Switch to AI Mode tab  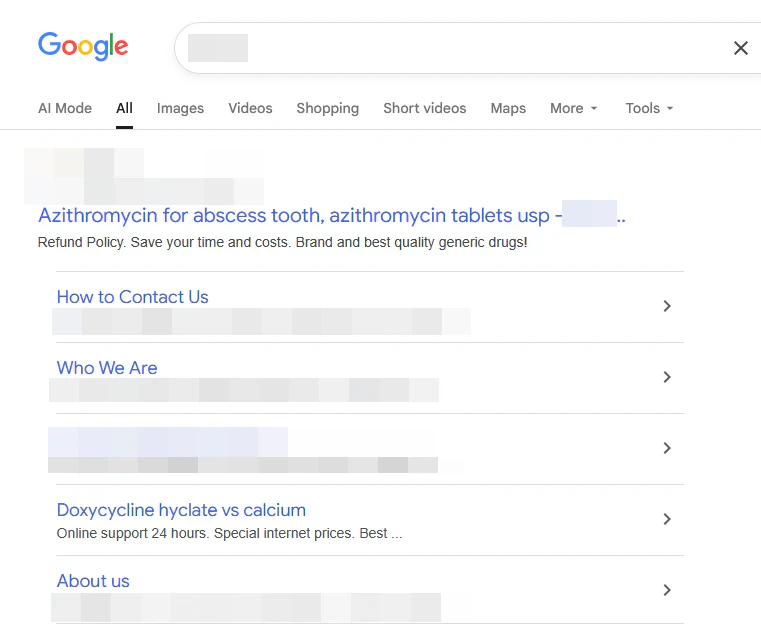[65, 108]
